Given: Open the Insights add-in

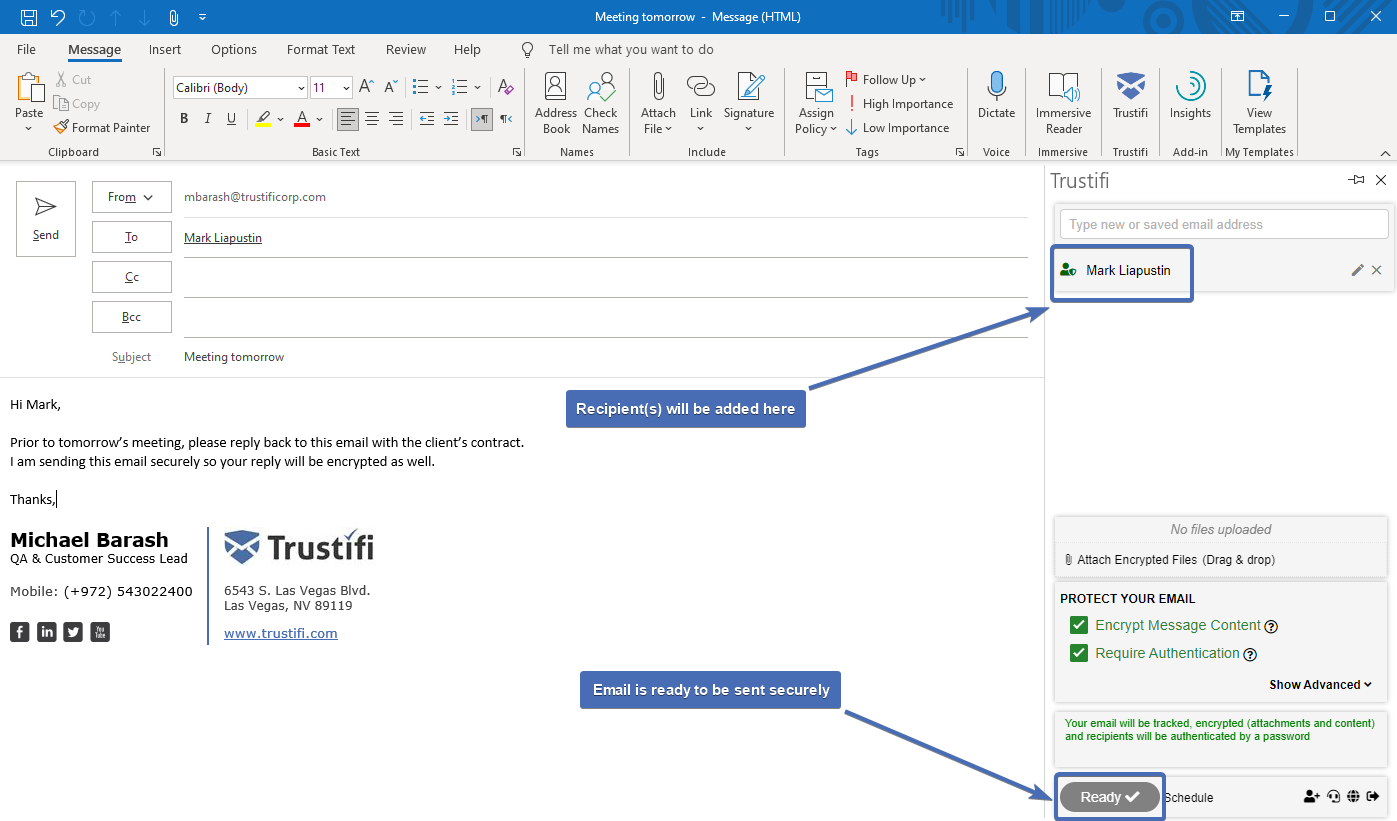Looking at the screenshot, I should click(1190, 97).
